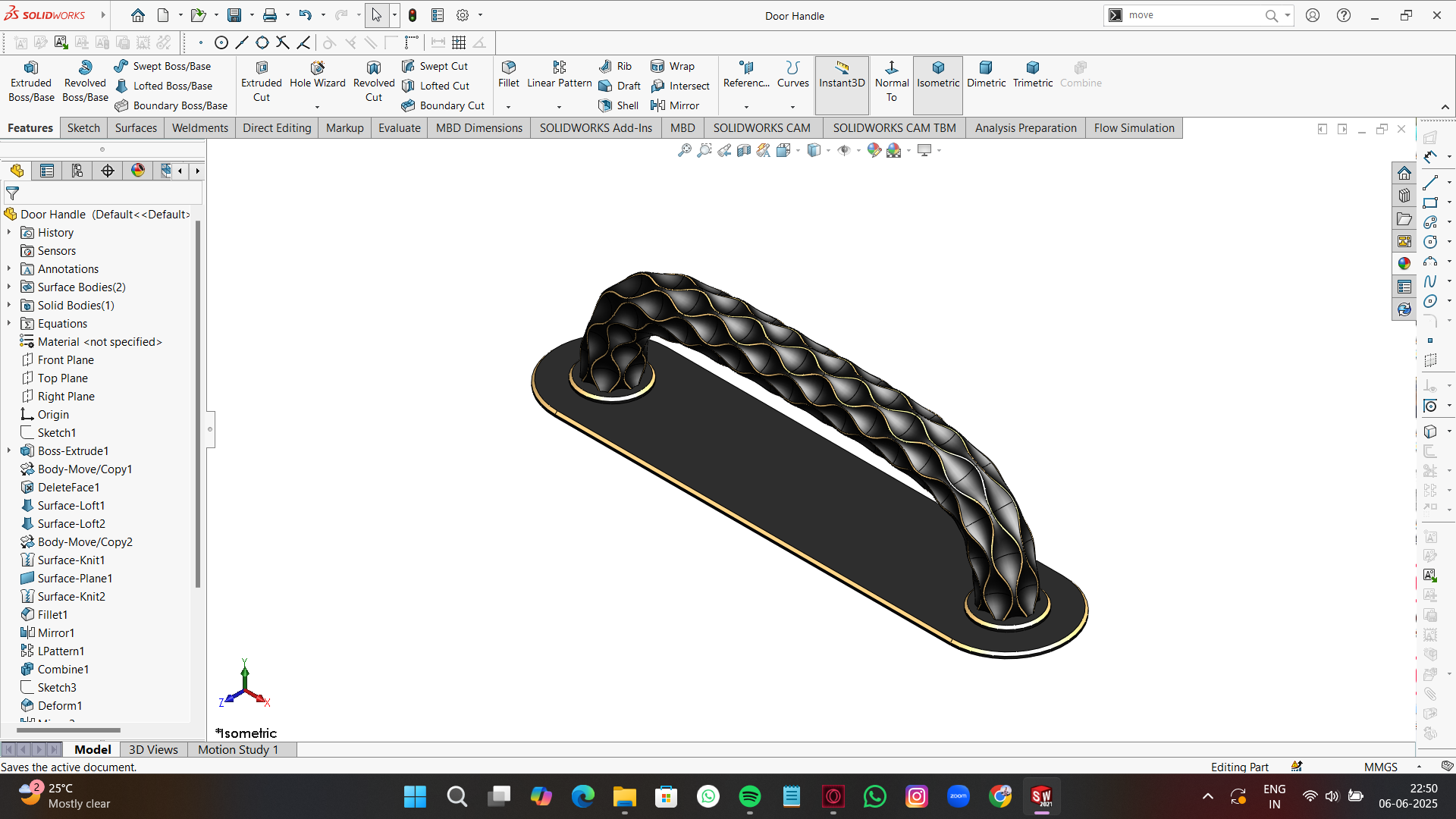
Task: Click the Linear Pattern tool
Action: 559,75
